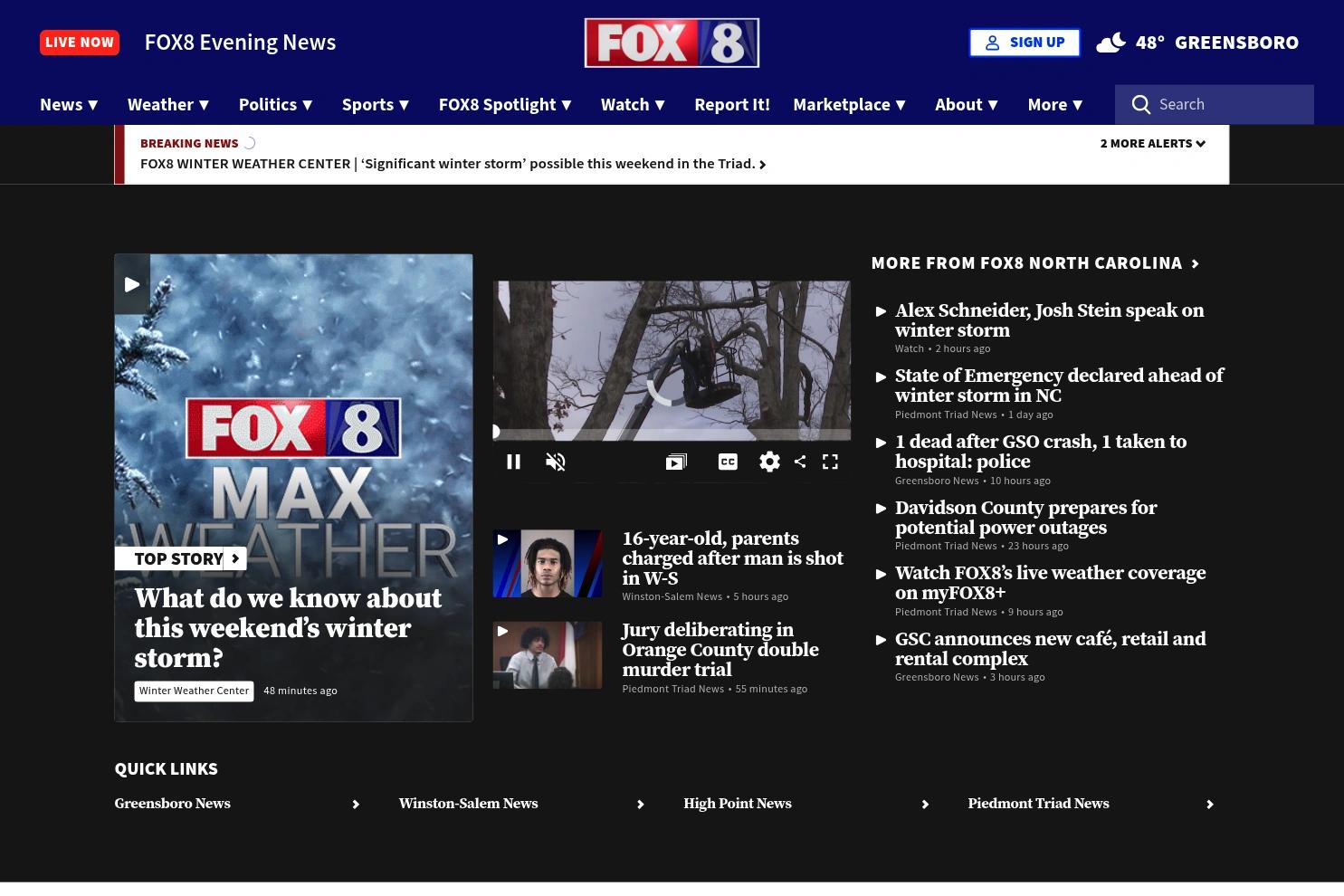Click the TOP STORY label
This screenshot has width=1344, height=896.
point(178,558)
